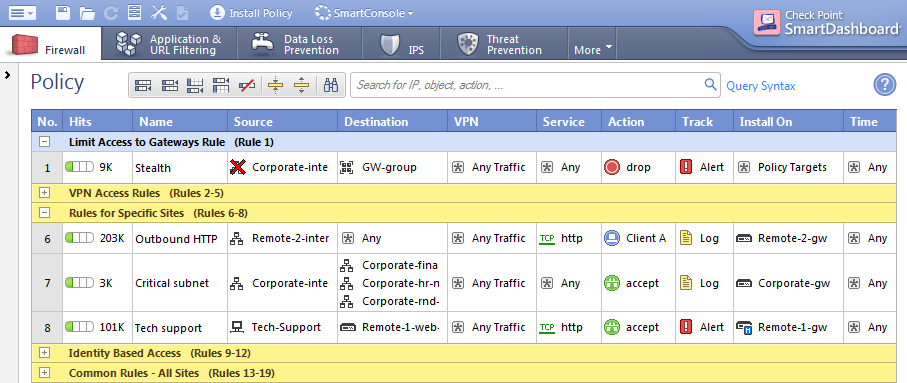Click the 101K hits bar in rule 8
This screenshot has height=383, width=907.
pyautogui.click(x=79, y=327)
